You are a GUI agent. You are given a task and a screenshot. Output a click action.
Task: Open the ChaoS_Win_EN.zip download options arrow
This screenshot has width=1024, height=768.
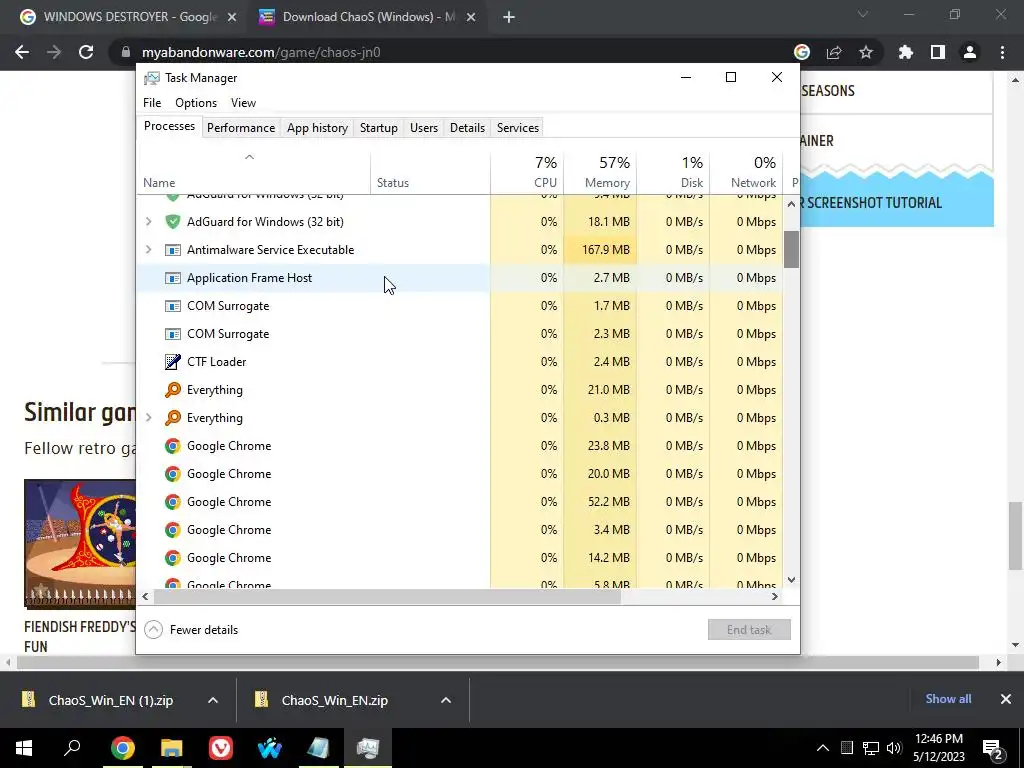pos(445,700)
